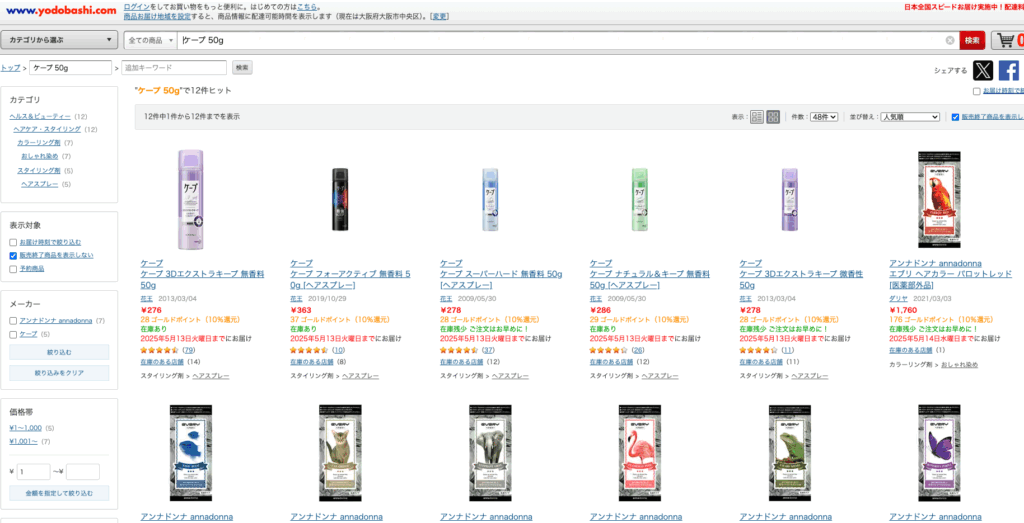The width and height of the screenshot is (1024, 523).
Task: Select カラーリング剤 category
Action: click(x=39, y=142)
